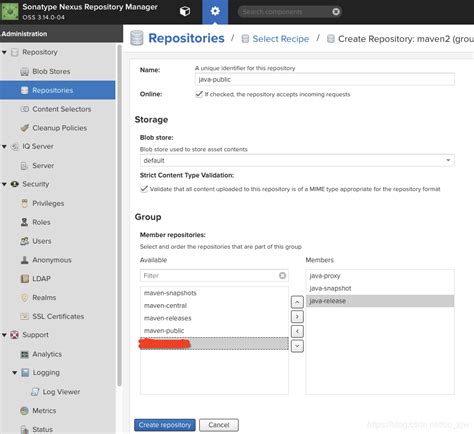Remove member with left arrow button
The image size is (474, 434).
pyautogui.click(x=297, y=331)
